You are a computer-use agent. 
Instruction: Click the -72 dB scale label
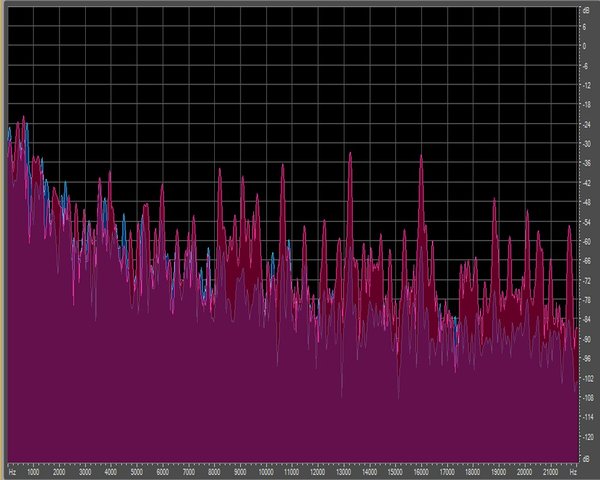coord(586,281)
